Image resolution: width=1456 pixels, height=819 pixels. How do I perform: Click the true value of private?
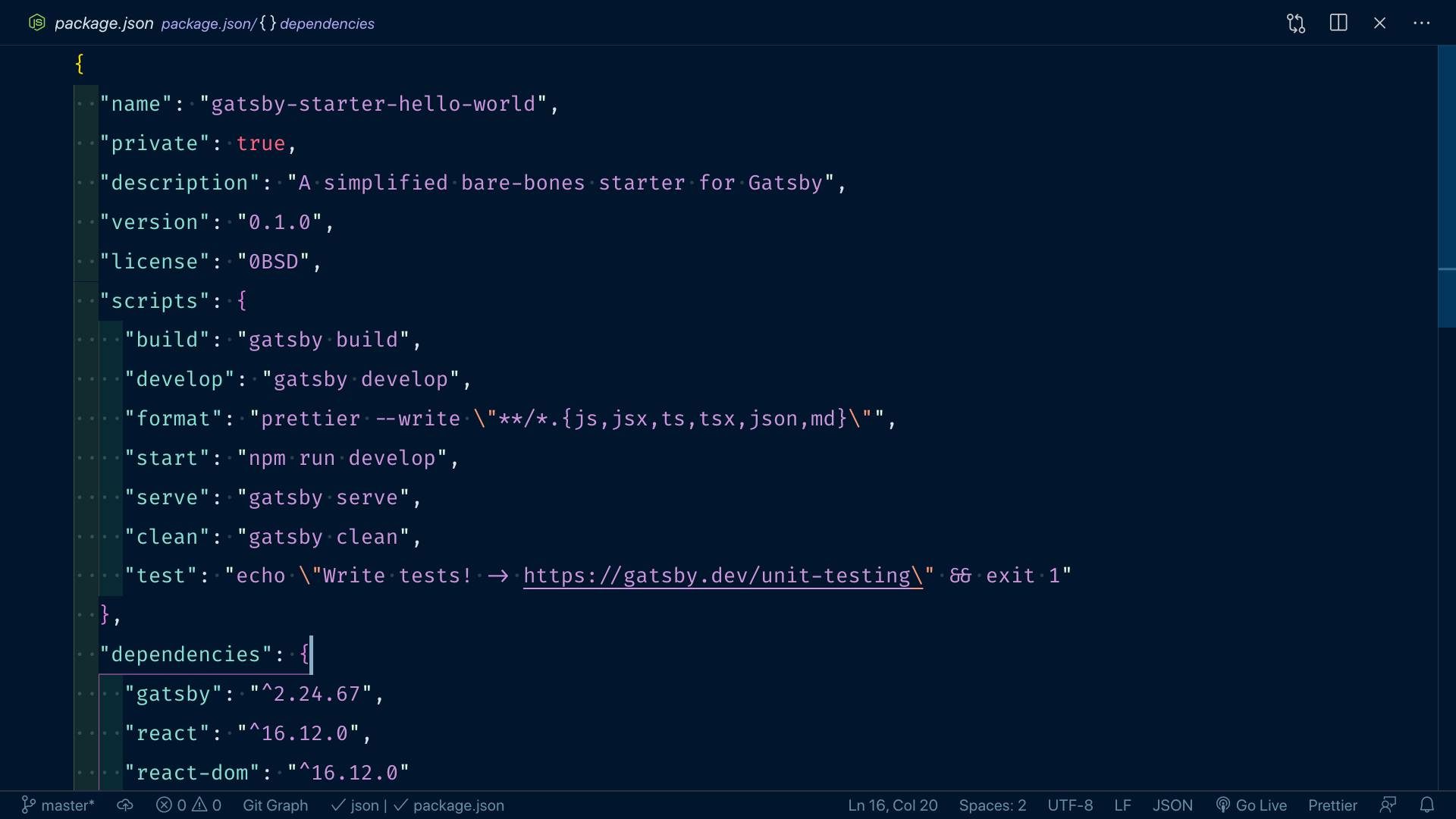point(261,143)
